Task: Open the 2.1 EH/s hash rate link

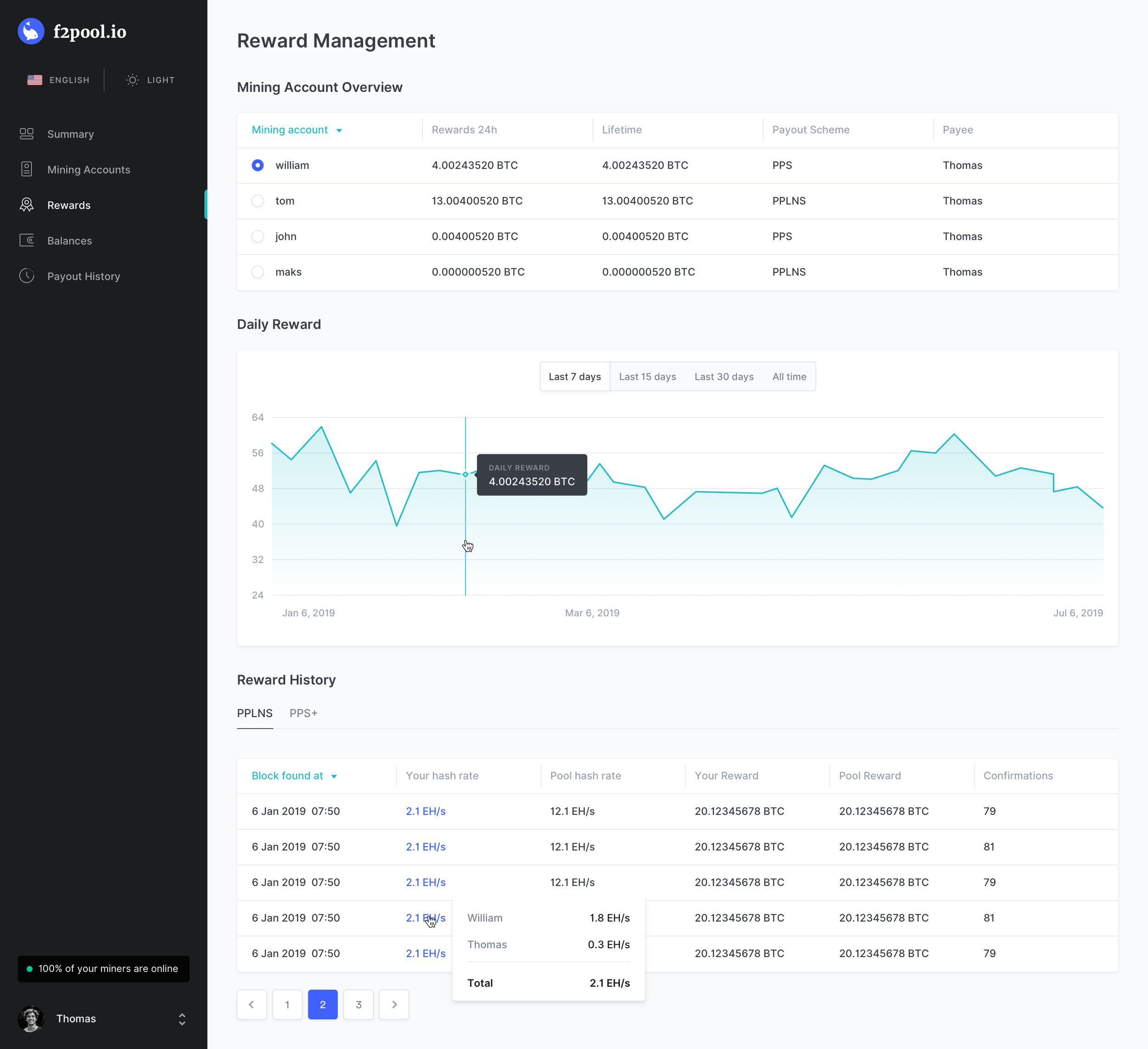Action: 425,811
